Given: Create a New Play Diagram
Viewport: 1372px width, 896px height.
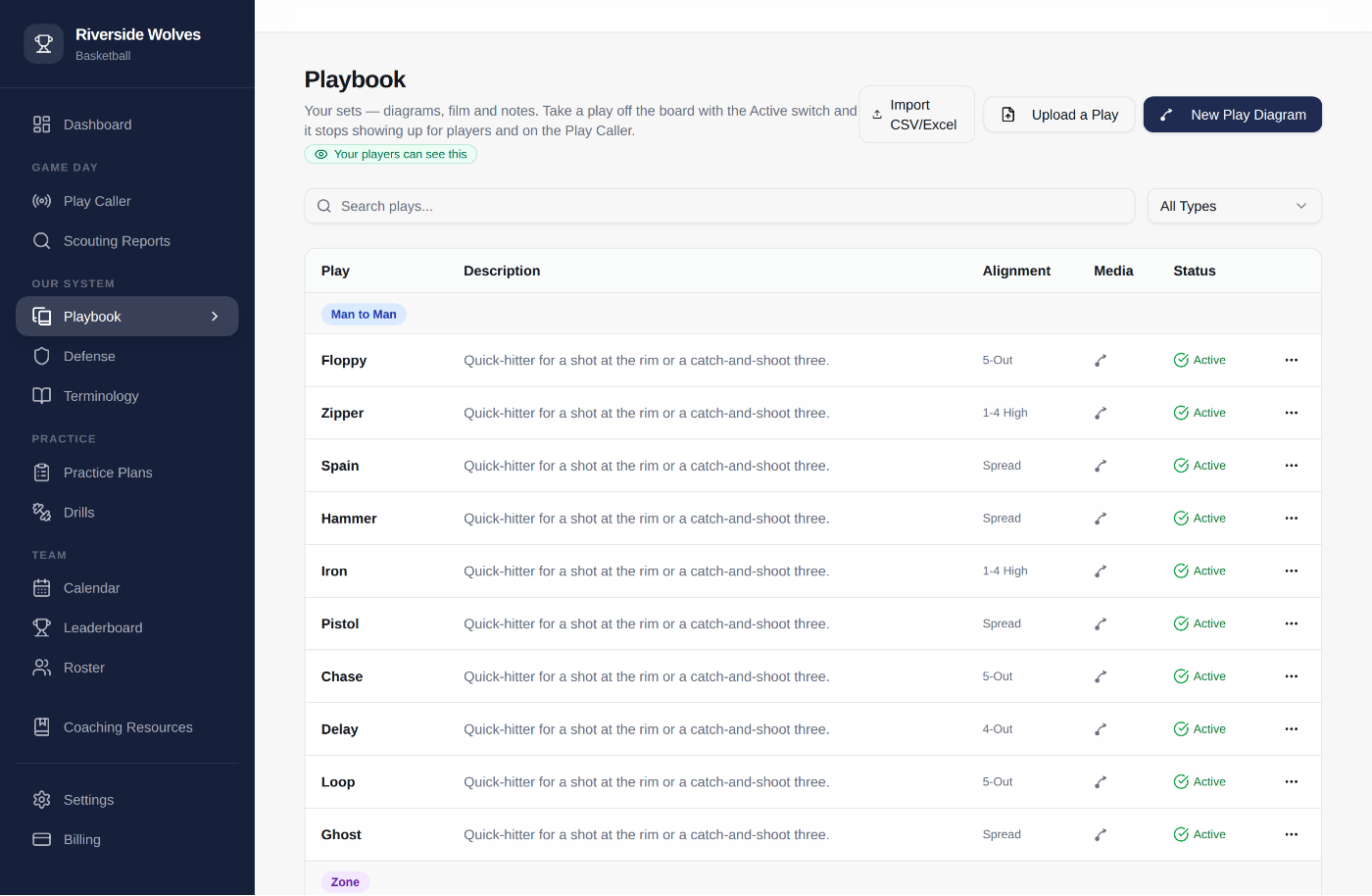Looking at the screenshot, I should pyautogui.click(x=1233, y=115).
